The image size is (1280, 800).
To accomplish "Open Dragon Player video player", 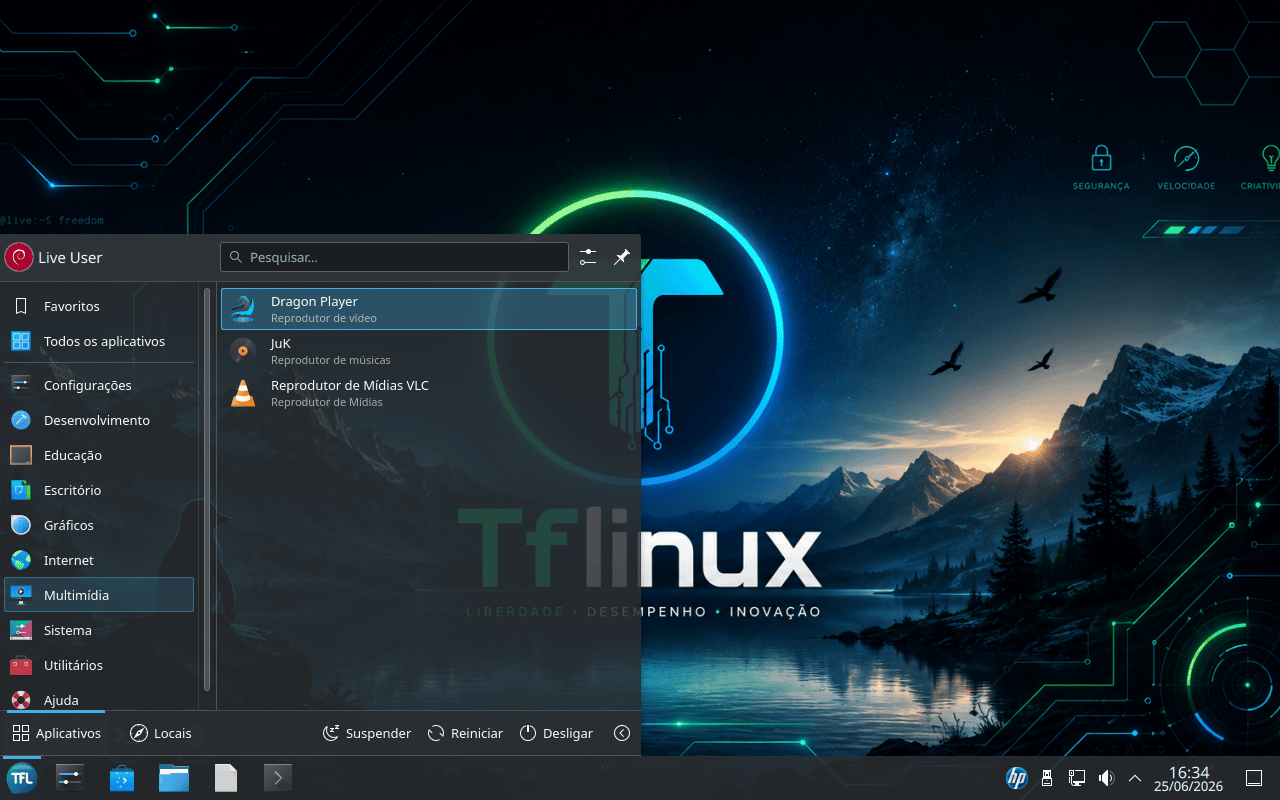I will [428, 309].
